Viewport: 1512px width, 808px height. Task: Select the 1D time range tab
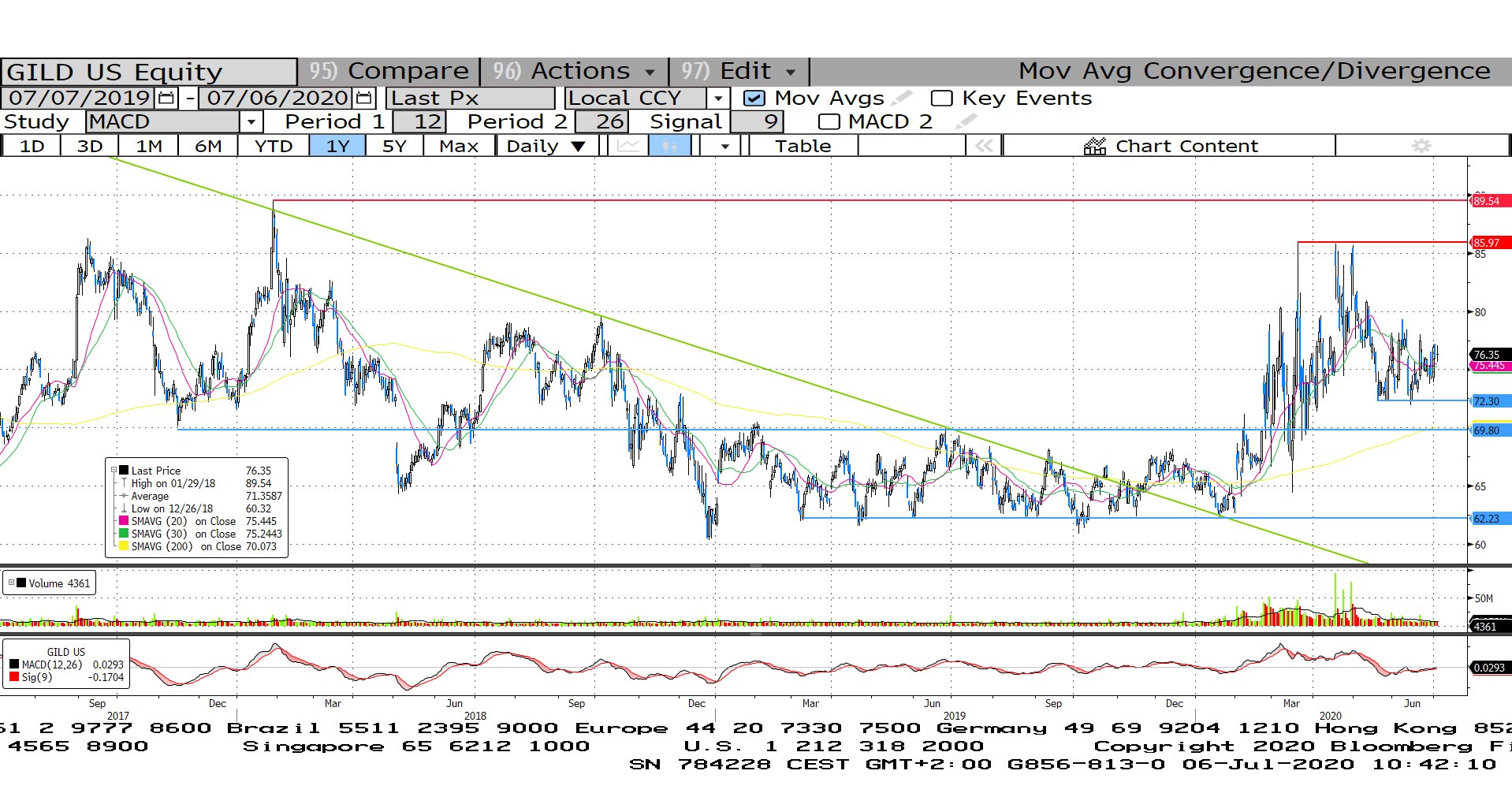pyautogui.click(x=32, y=146)
